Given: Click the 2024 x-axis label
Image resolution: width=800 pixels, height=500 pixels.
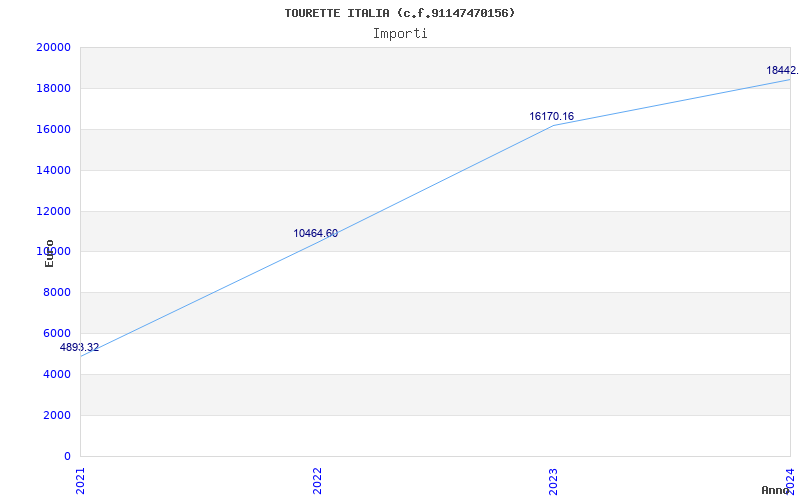Looking at the screenshot, I should (789, 479).
